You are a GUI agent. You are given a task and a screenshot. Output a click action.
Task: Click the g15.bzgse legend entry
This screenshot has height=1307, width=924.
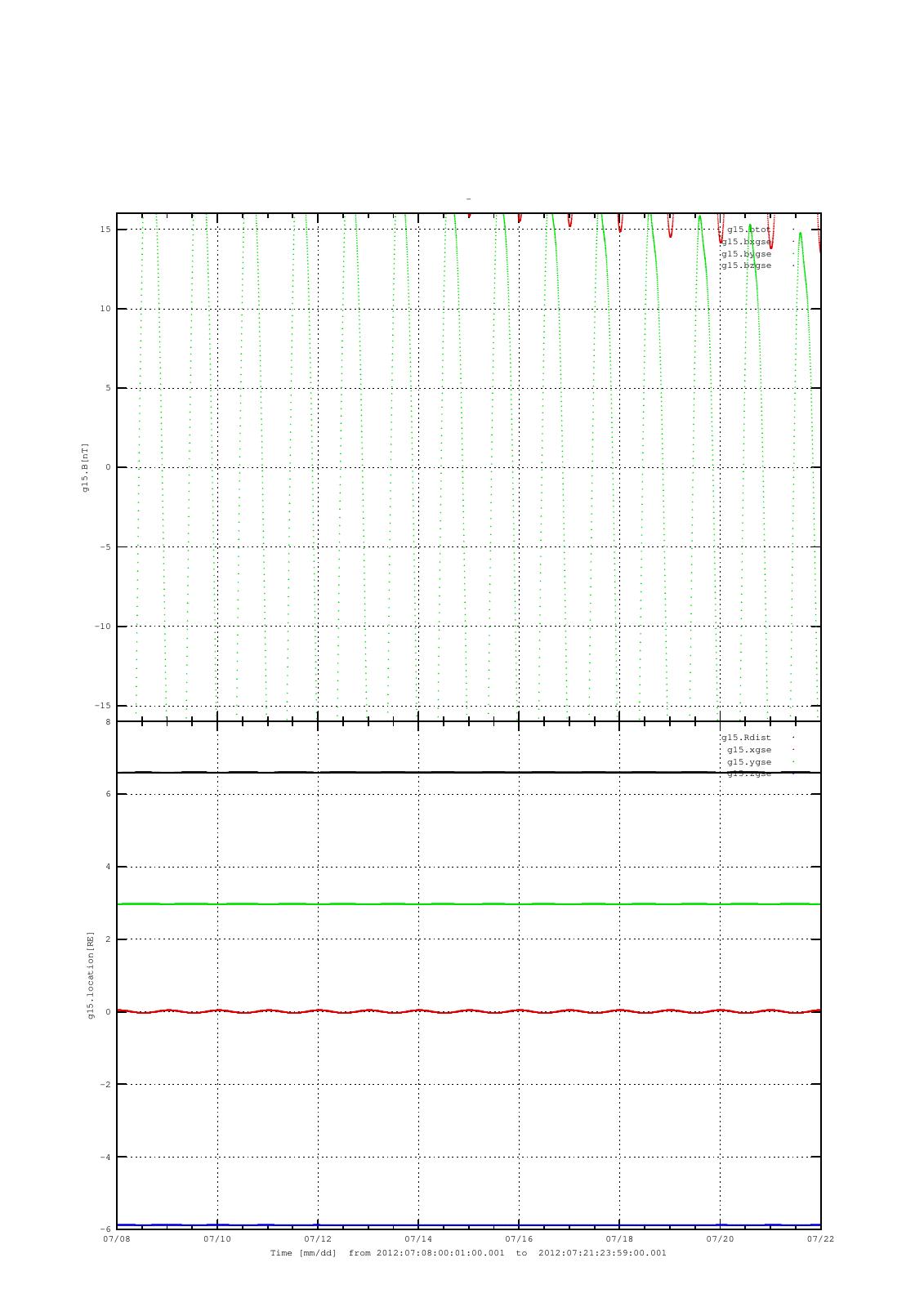(746, 265)
